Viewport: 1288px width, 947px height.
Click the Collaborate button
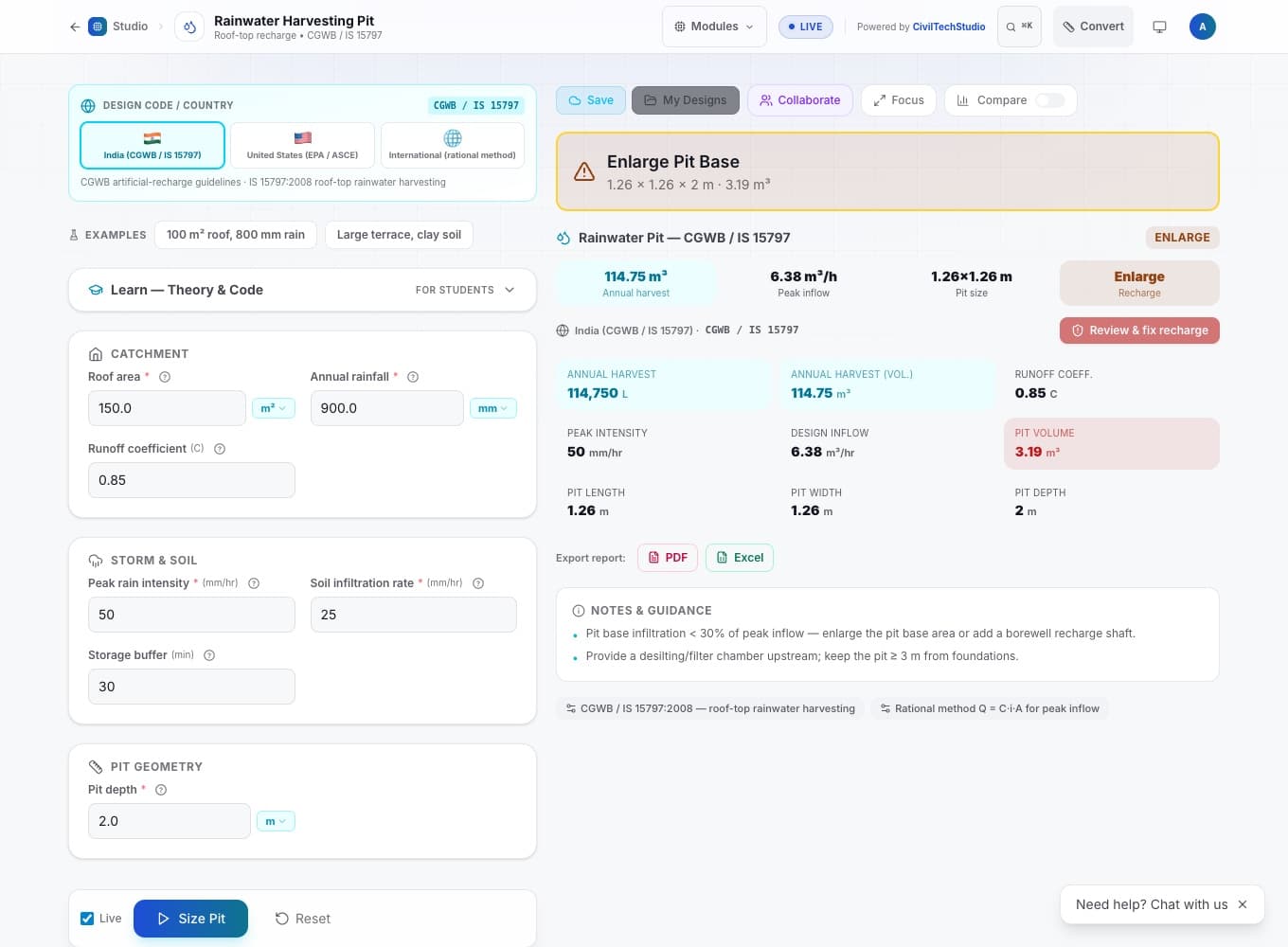(800, 100)
